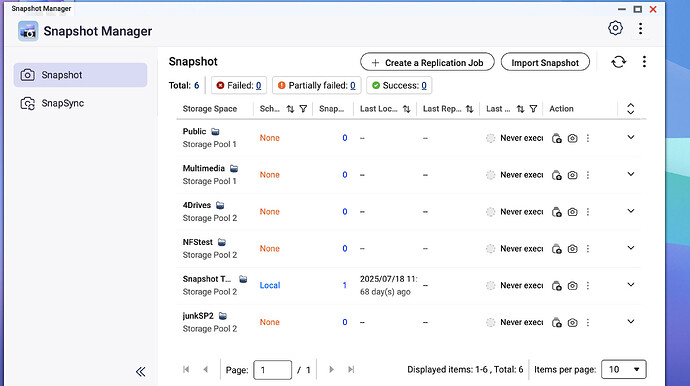The height and width of the screenshot is (386, 690).
Task: Expand the 4Drives row details
Action: 631,211
